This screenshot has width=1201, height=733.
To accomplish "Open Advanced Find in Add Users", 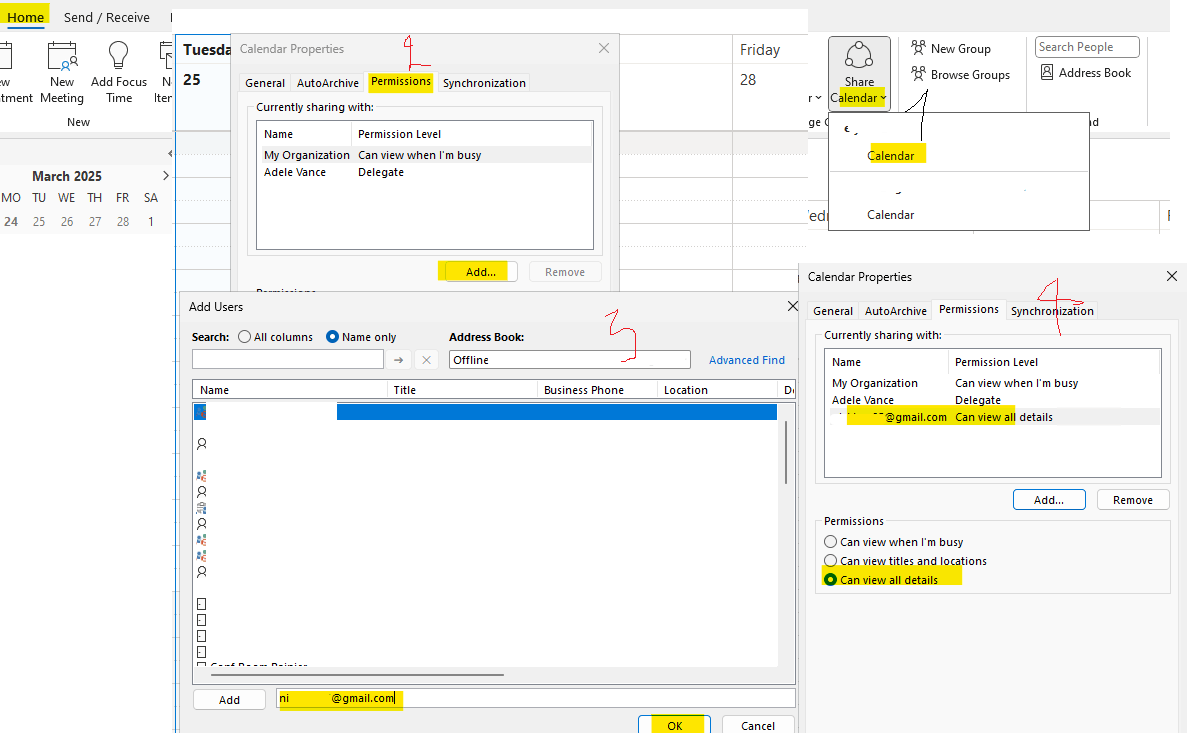I will tap(746, 359).
